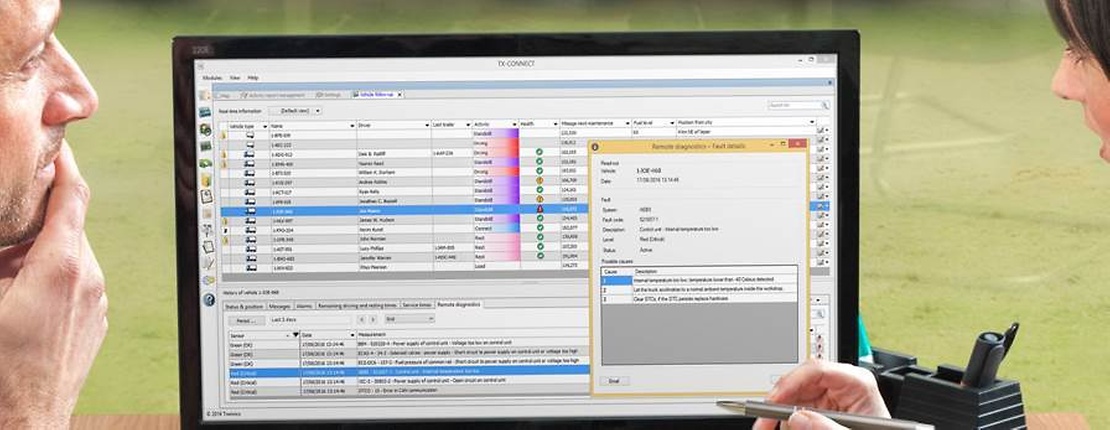Viewport: 1110px width, 430px height.
Task: Open Vehicle type column filter arrow
Action: click(264, 125)
